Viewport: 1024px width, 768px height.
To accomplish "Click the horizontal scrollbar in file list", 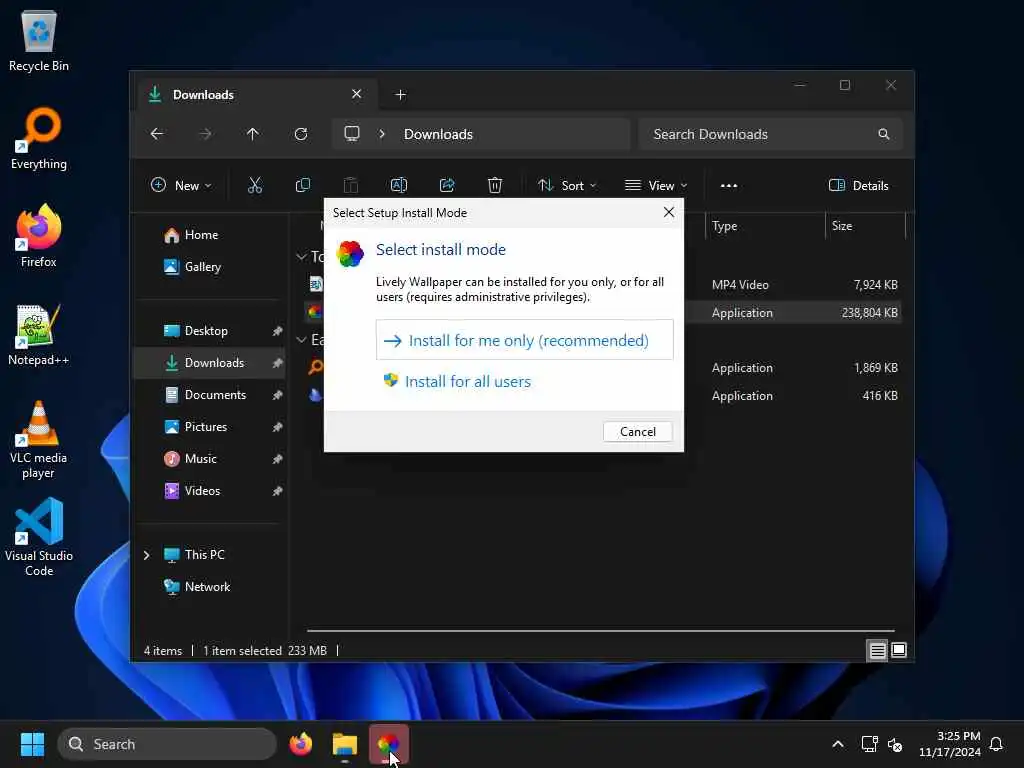I will pyautogui.click(x=600, y=631).
